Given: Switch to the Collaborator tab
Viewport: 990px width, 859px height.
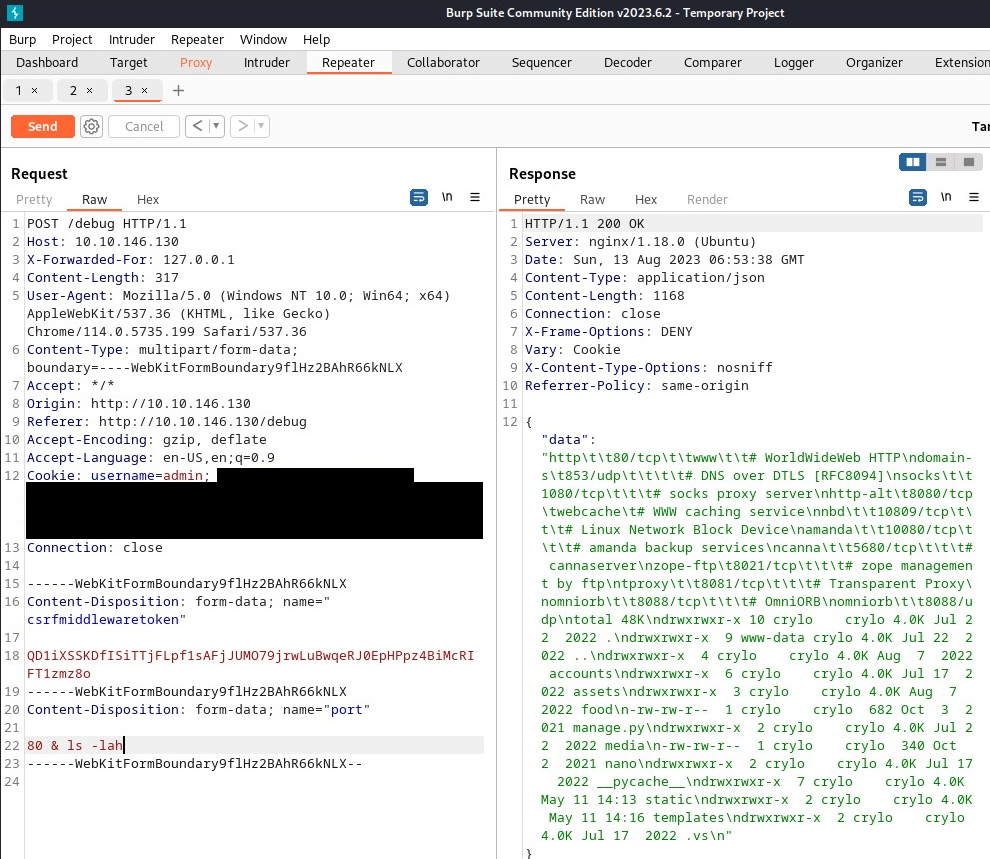Looking at the screenshot, I should (x=443, y=62).
